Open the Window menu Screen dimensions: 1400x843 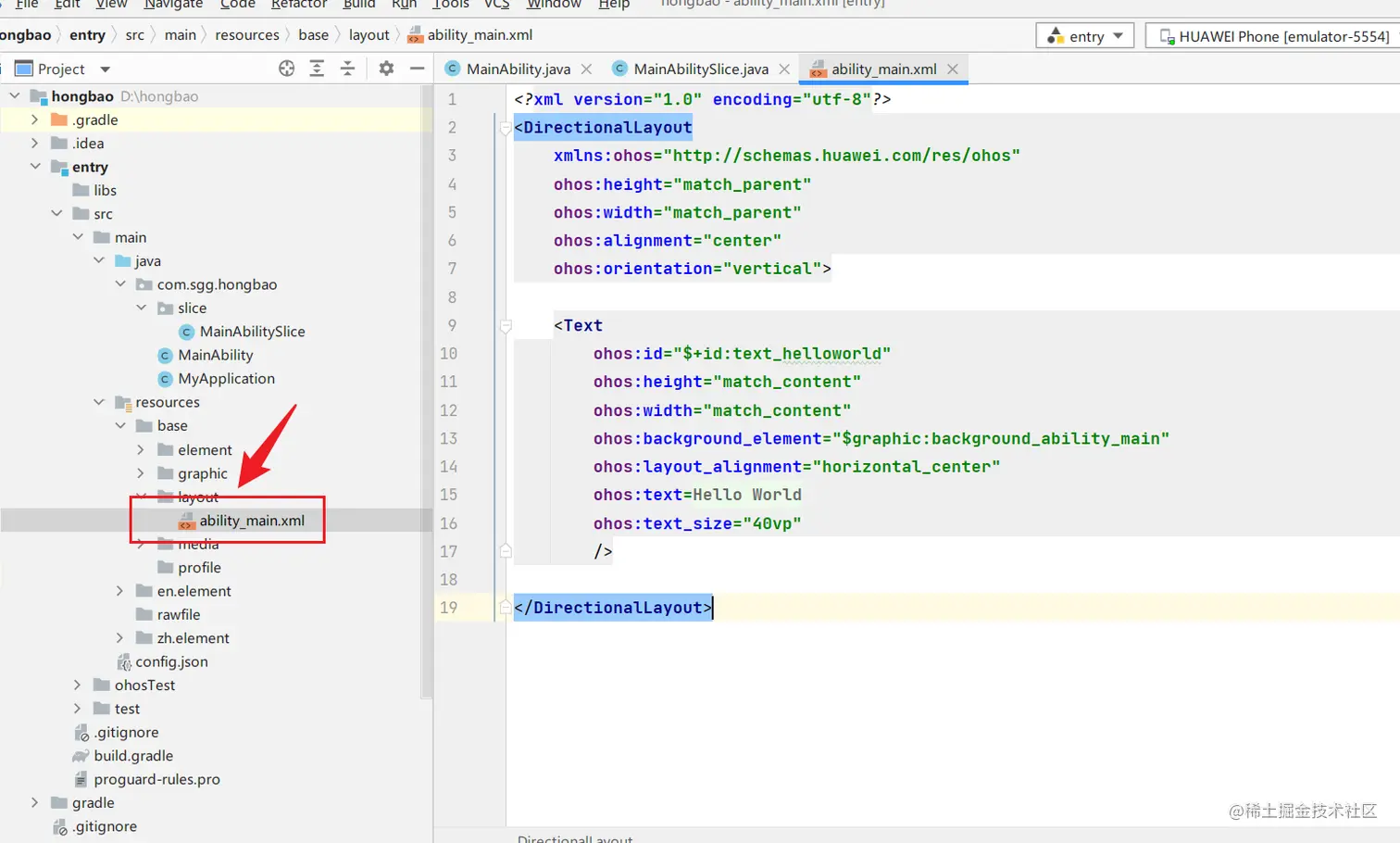[x=554, y=5]
